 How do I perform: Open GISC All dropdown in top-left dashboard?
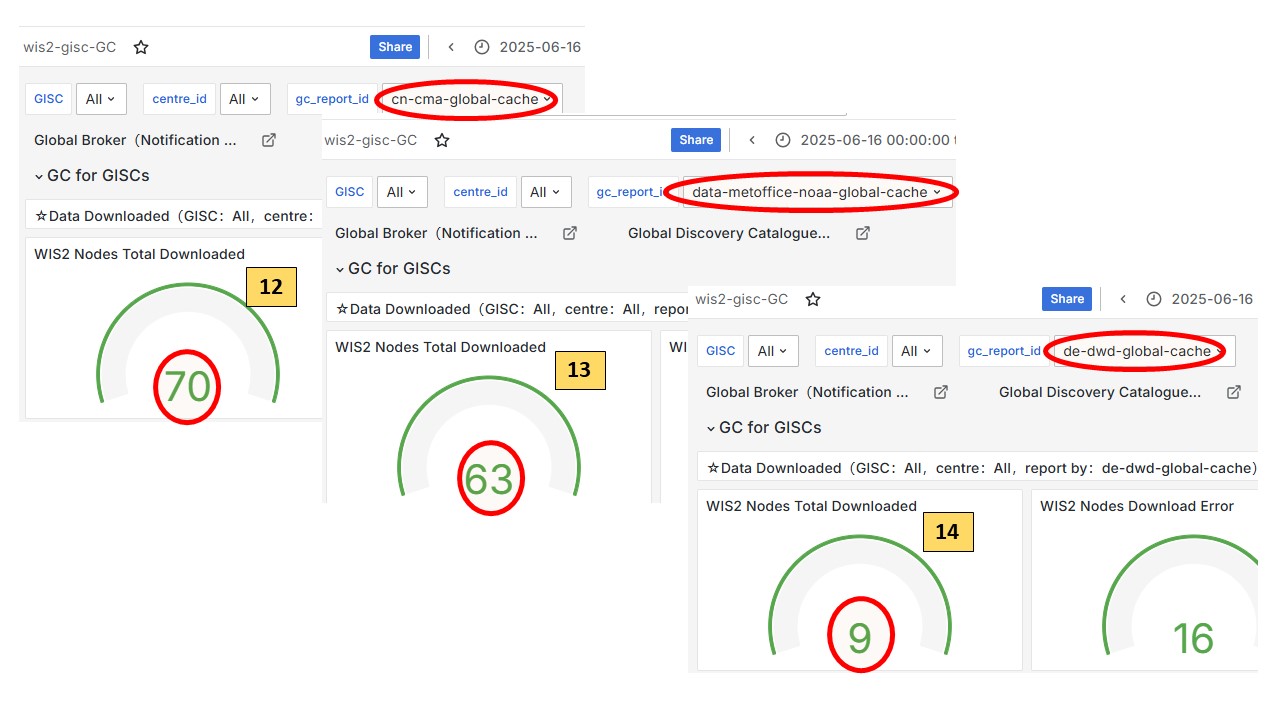(100, 99)
